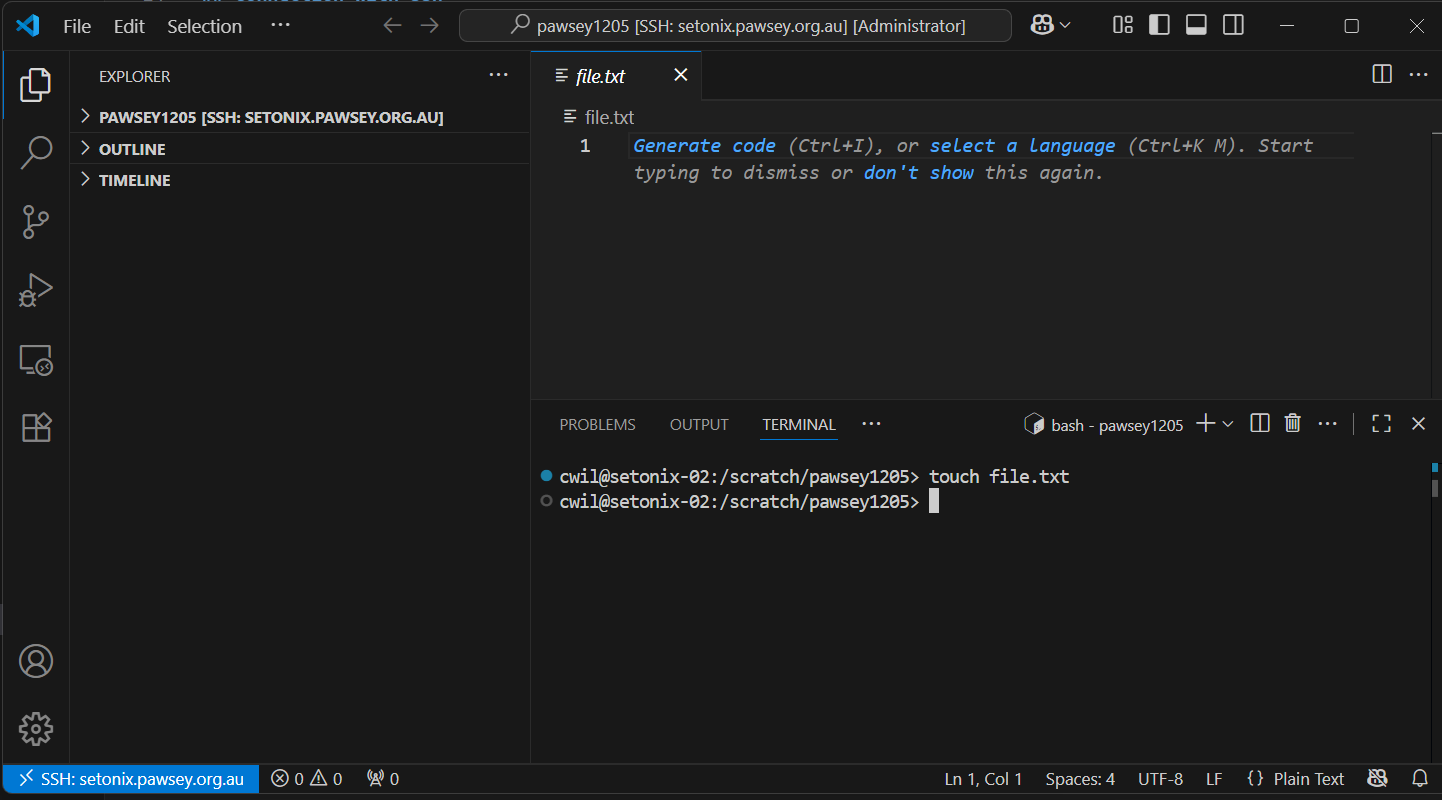Open the Run and Debug view
The height and width of the screenshot is (800, 1442).
(x=36, y=291)
